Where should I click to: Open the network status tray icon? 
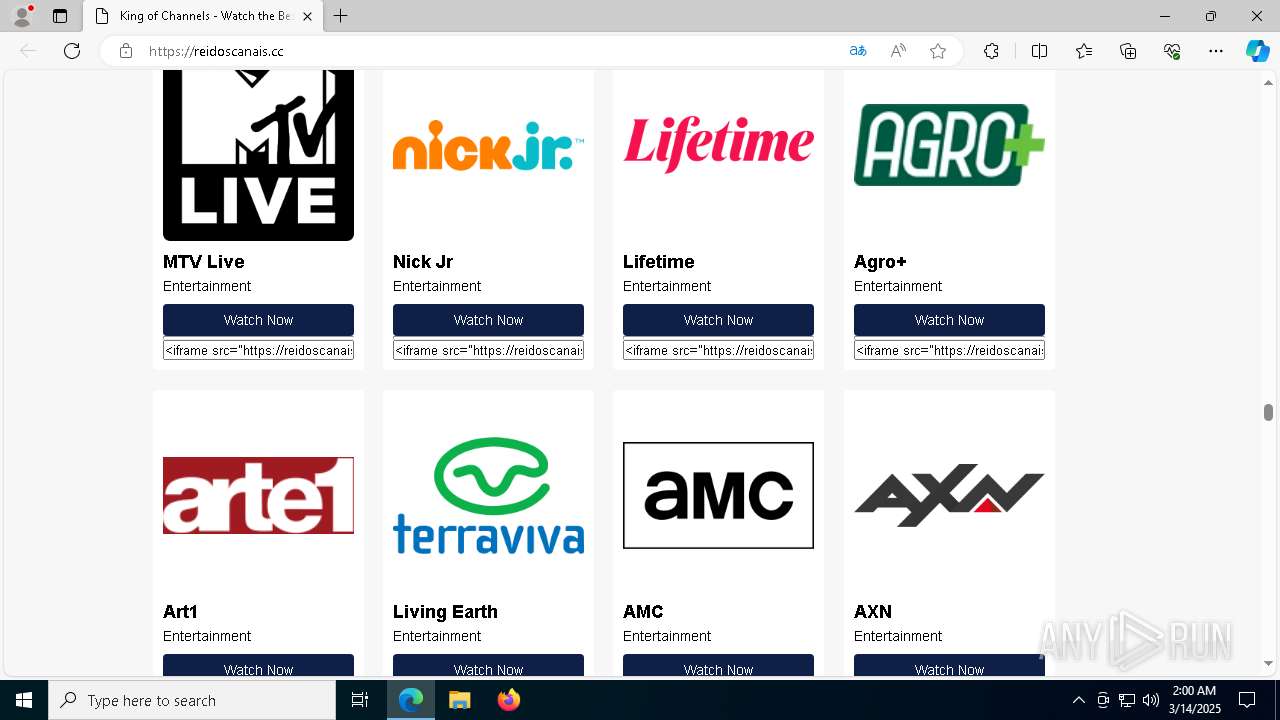(1127, 700)
